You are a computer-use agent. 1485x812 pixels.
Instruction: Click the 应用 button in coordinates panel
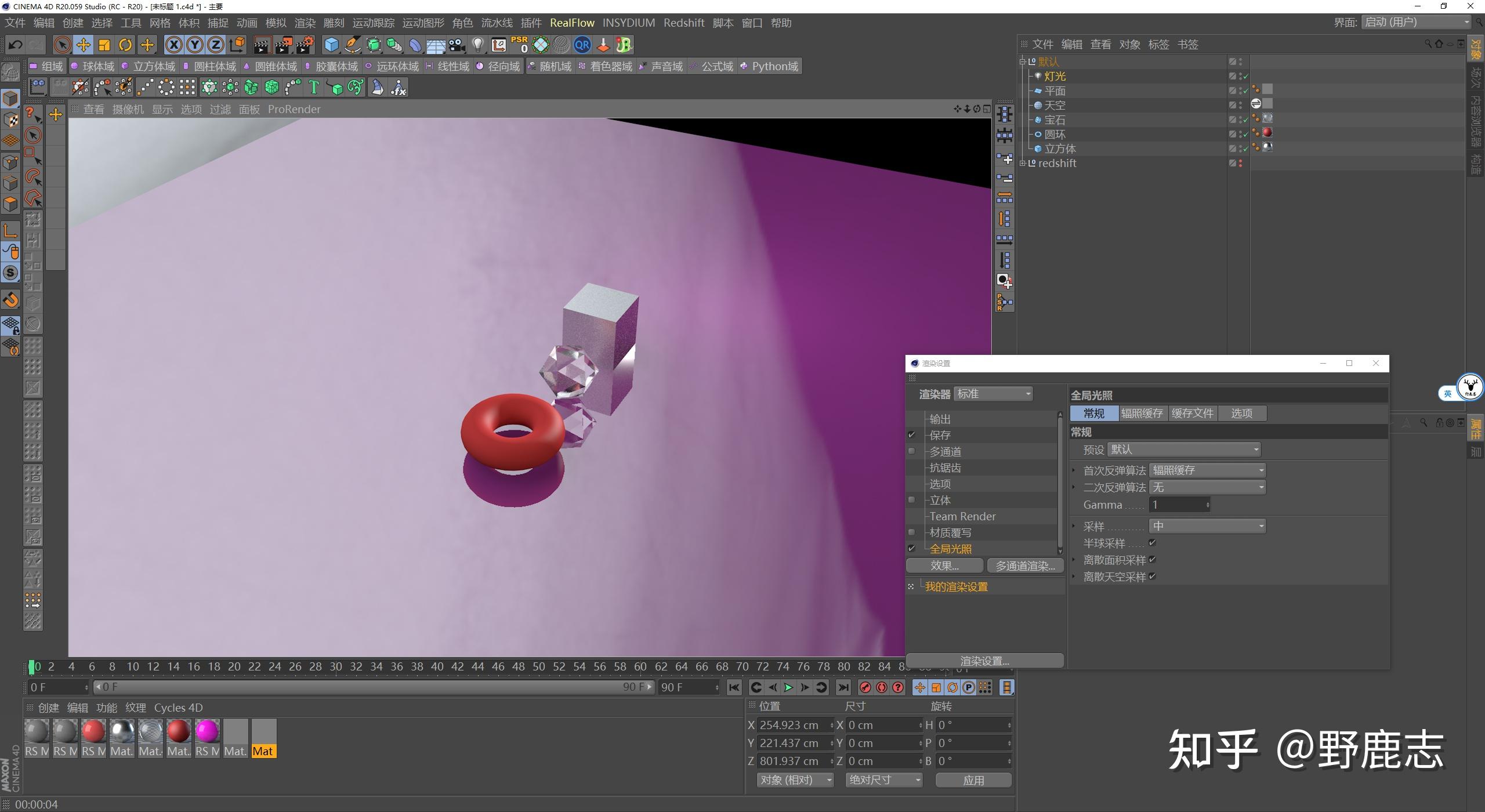coord(973,780)
